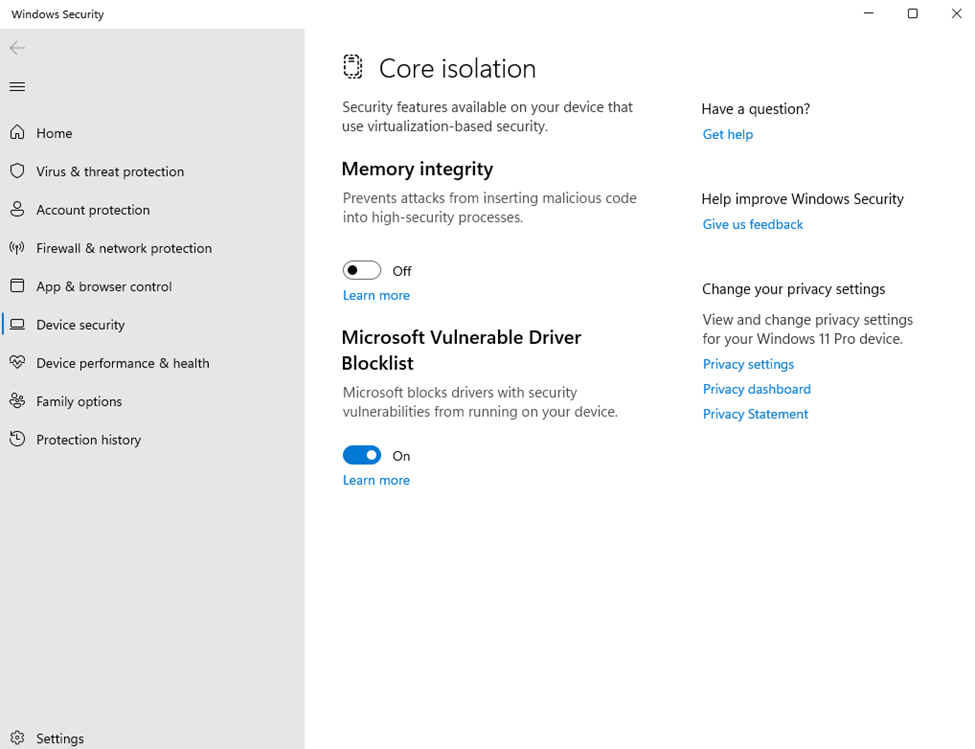The height and width of the screenshot is (749, 975).
Task: Click the App & browser control window icon
Action: [x=17, y=286]
